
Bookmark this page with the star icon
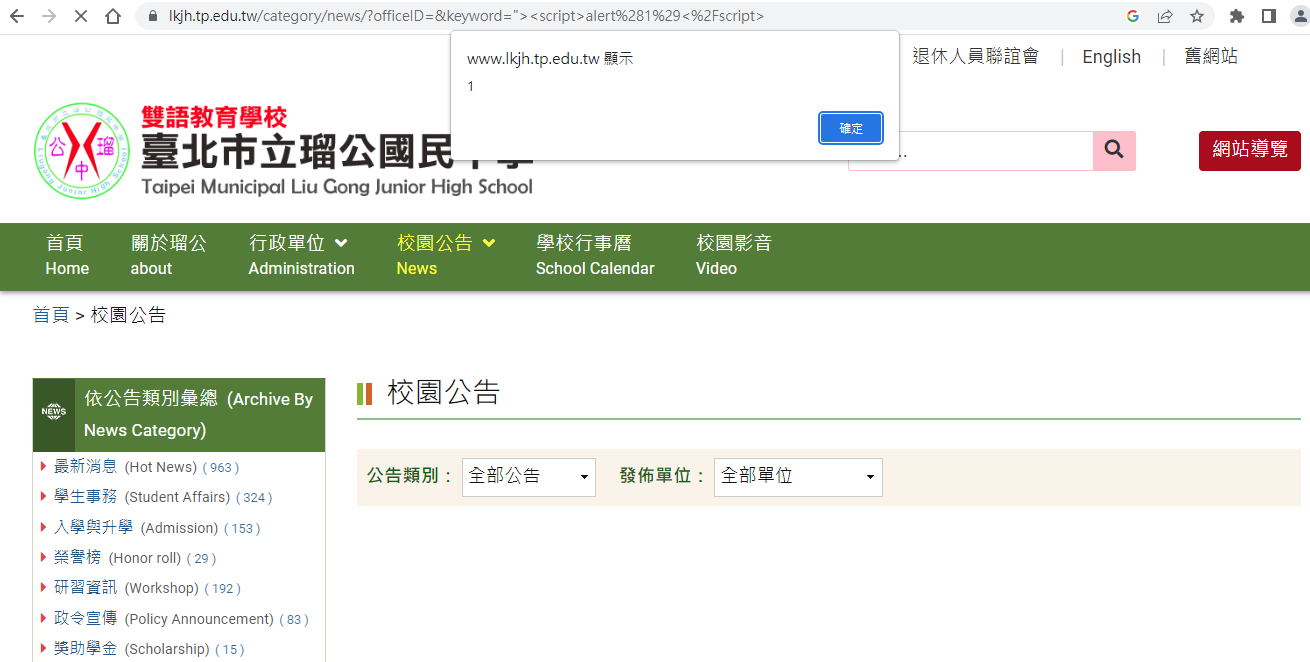[x=1197, y=16]
